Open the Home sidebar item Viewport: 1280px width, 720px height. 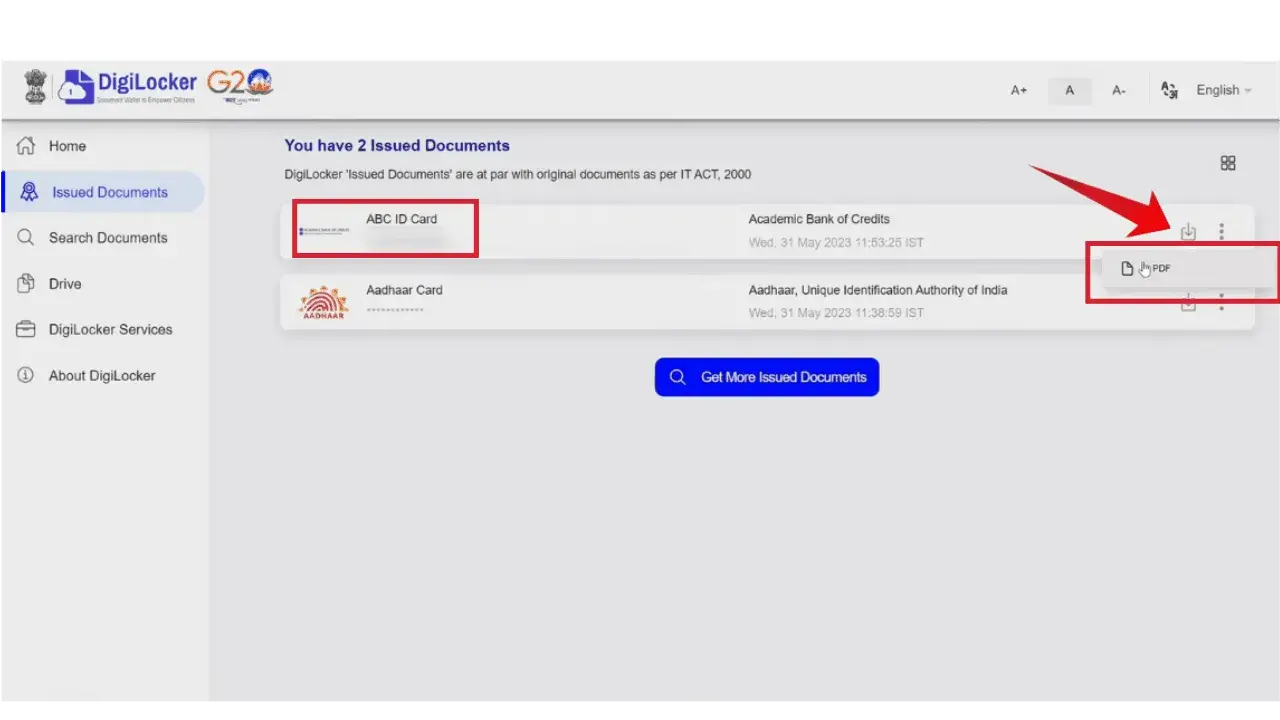click(67, 146)
